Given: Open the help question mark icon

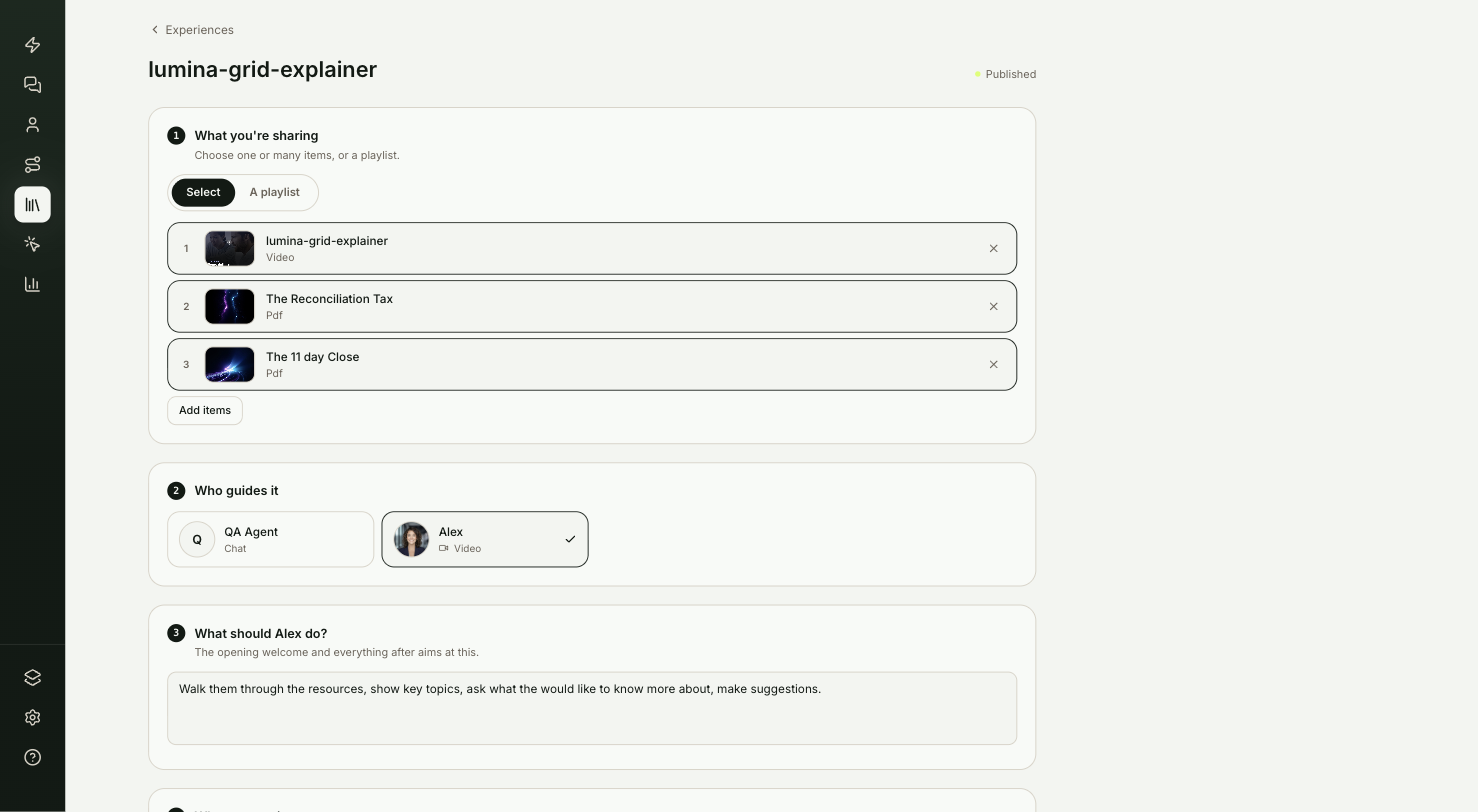Looking at the screenshot, I should click(32, 758).
